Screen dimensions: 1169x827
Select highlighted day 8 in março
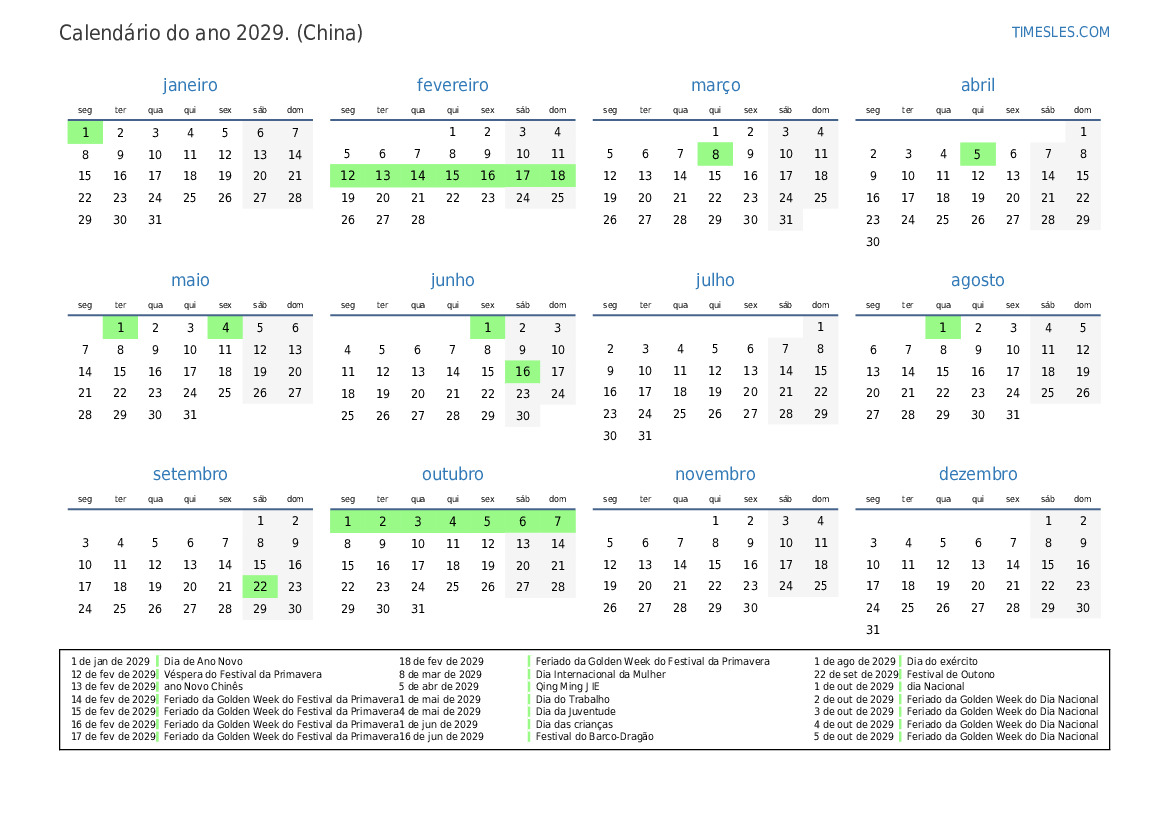(715, 154)
